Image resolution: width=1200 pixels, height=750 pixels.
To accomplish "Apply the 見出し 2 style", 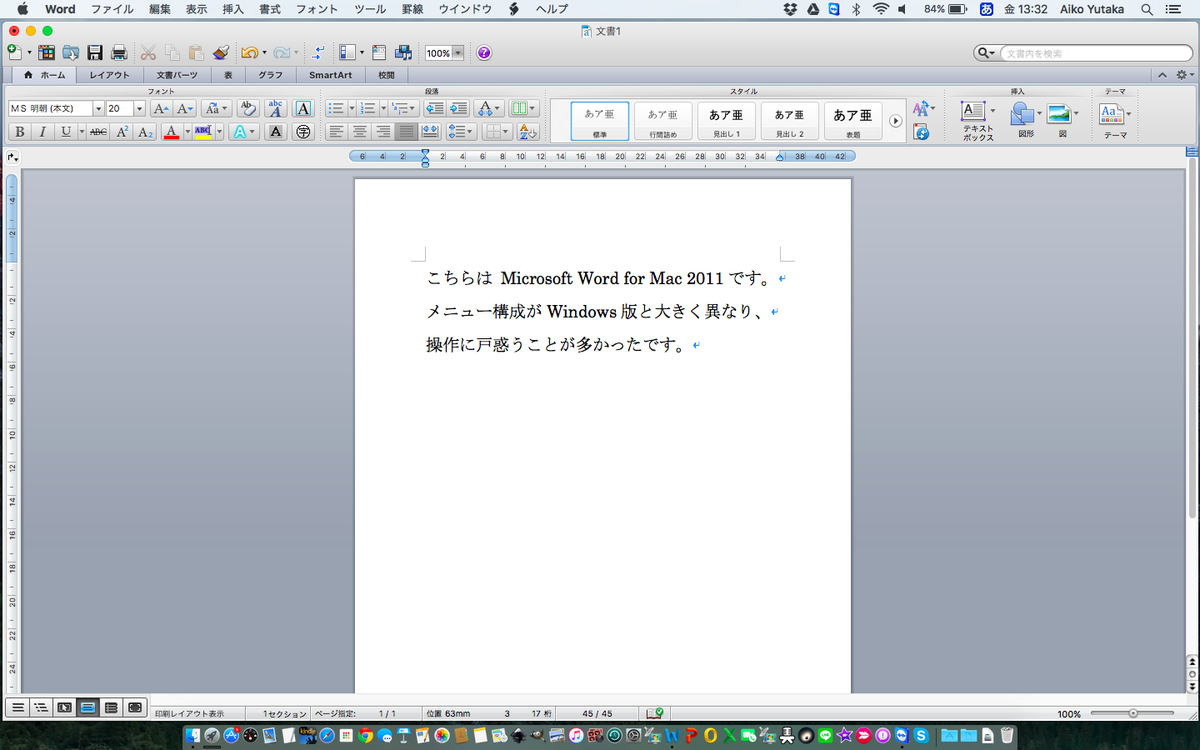I will 790,120.
